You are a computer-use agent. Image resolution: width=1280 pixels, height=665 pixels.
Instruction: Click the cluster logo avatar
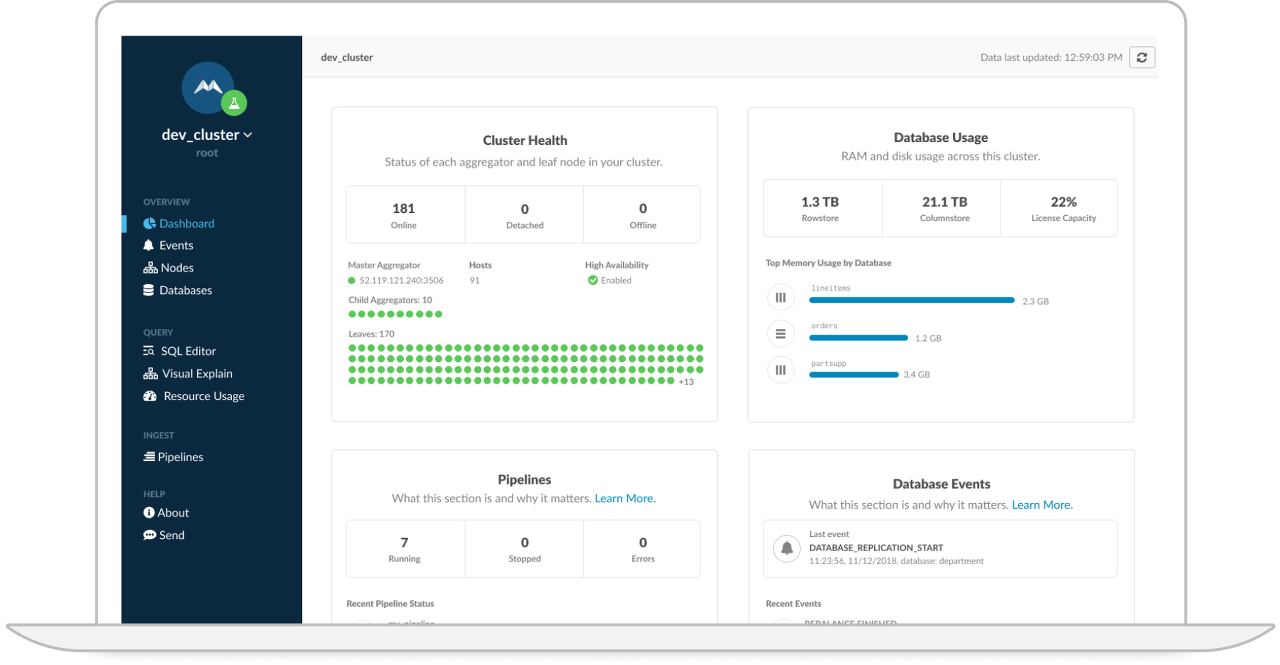tap(208, 88)
